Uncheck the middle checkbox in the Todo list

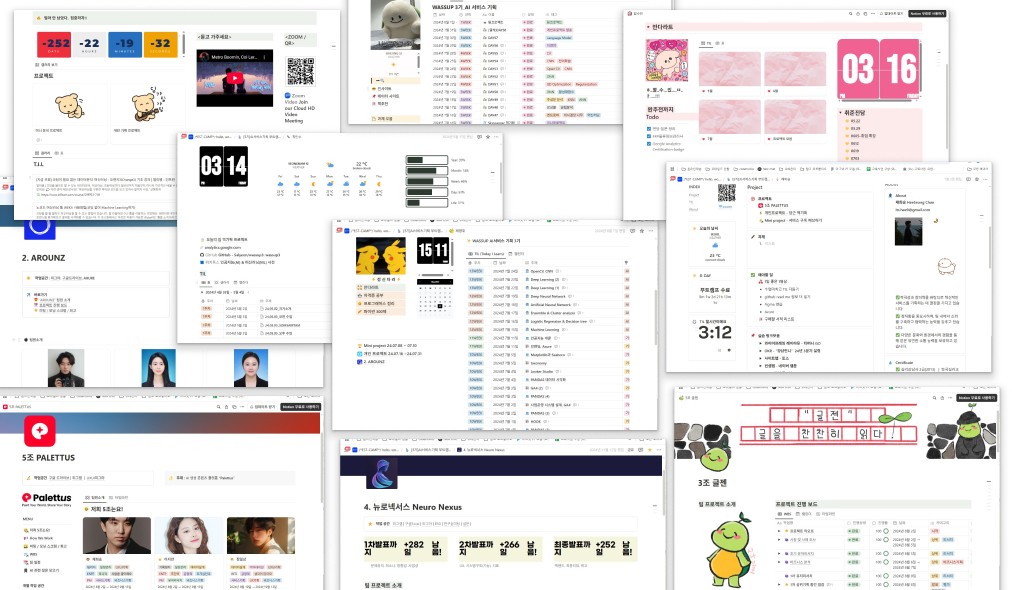648,136
